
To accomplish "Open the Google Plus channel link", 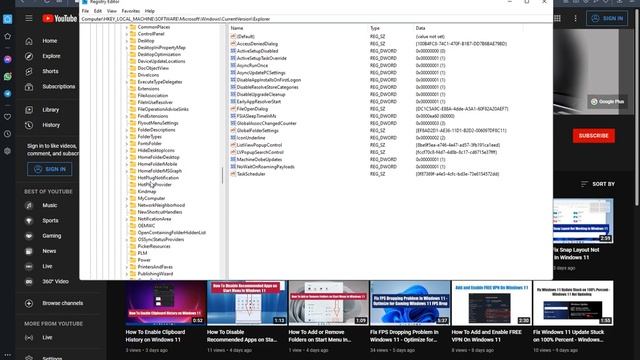I will [x=607, y=102].
